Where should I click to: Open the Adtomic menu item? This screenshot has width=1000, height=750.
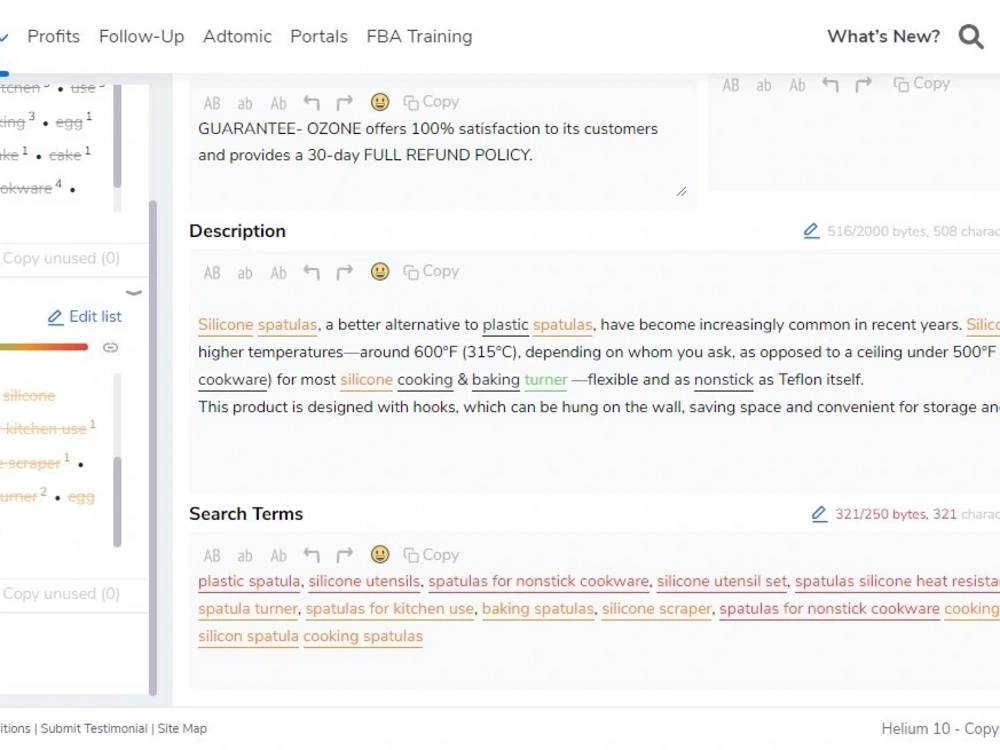coord(237,36)
